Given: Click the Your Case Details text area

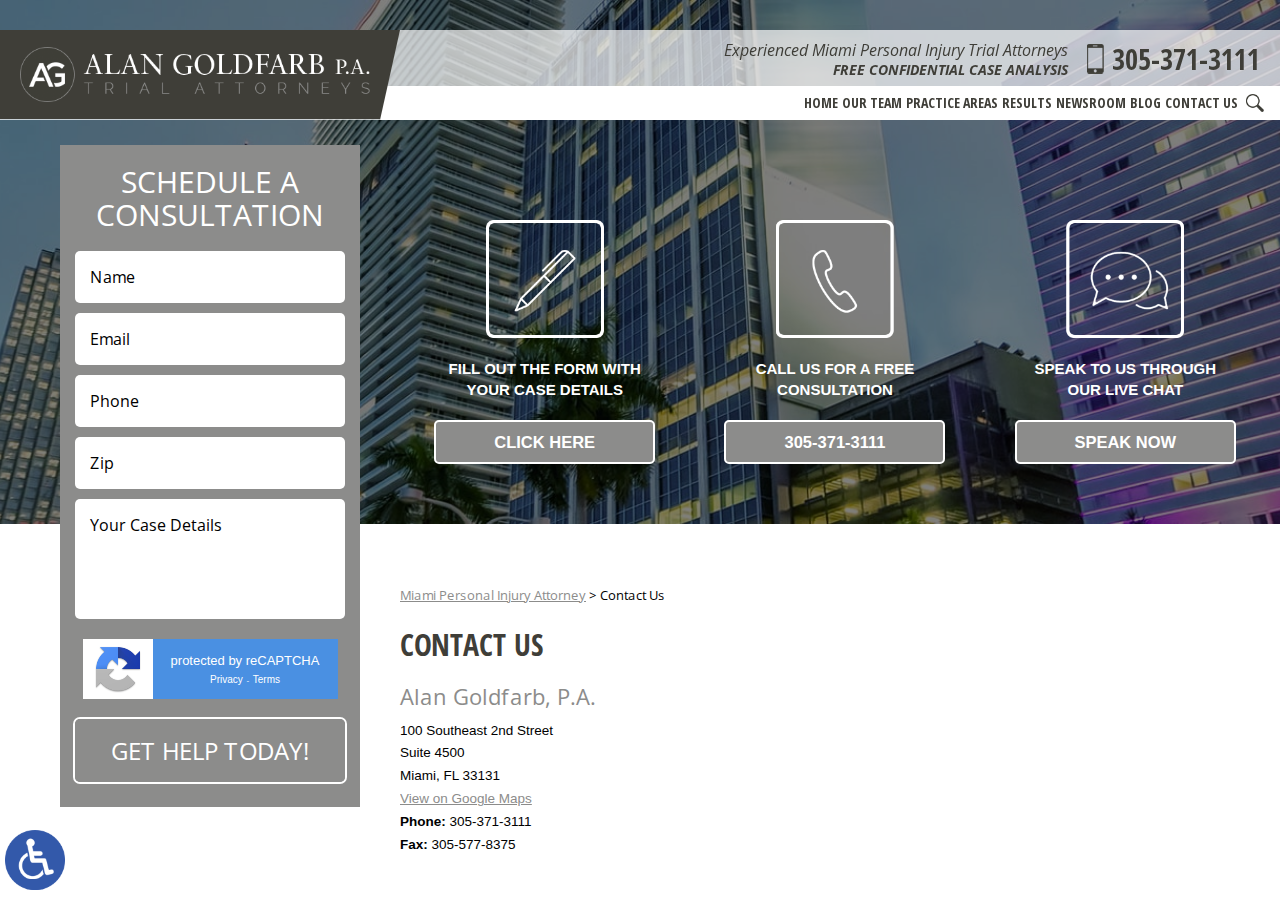Looking at the screenshot, I should point(210,559).
